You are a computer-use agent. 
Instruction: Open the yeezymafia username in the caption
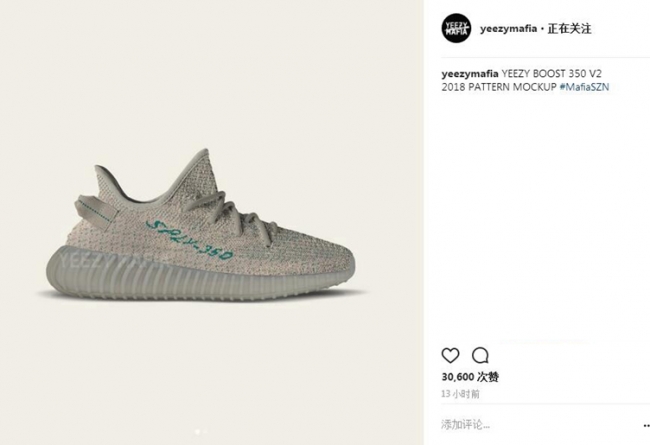[x=470, y=74]
